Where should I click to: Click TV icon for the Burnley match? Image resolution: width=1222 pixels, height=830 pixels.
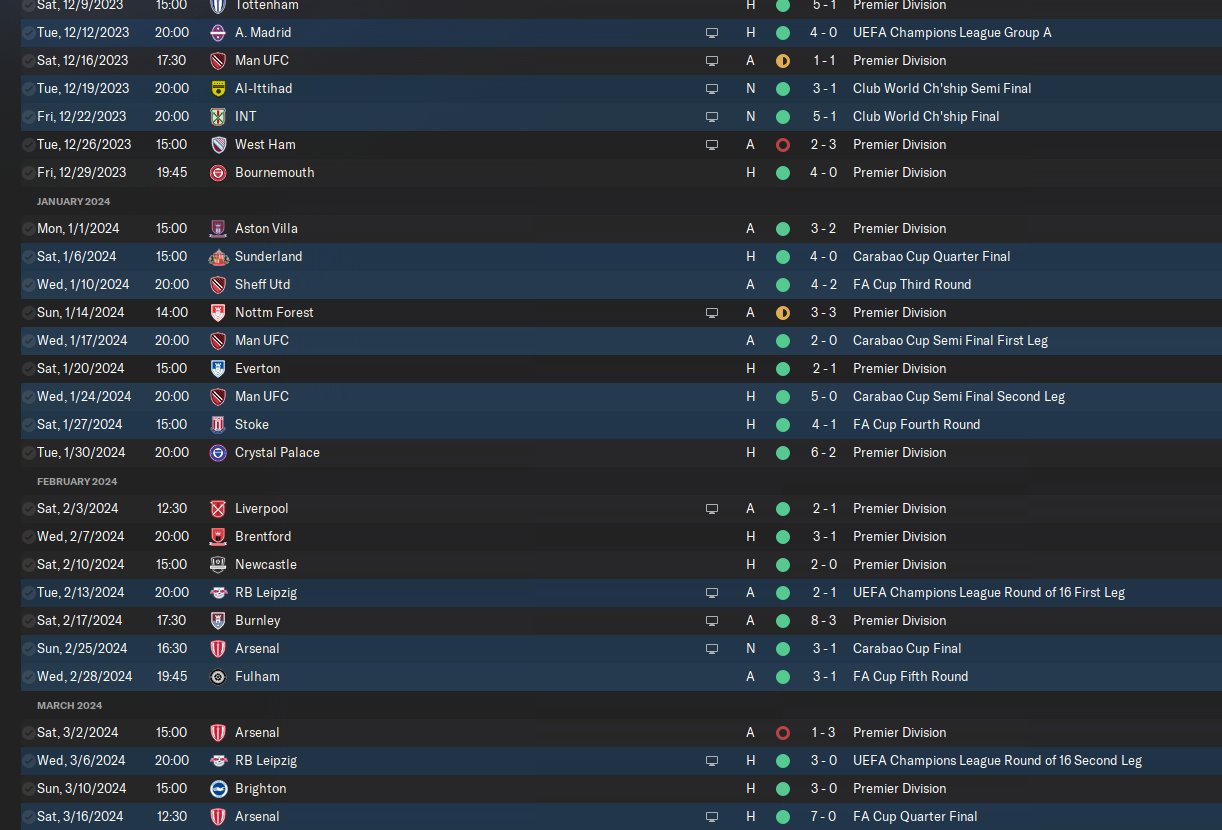[x=712, y=621]
